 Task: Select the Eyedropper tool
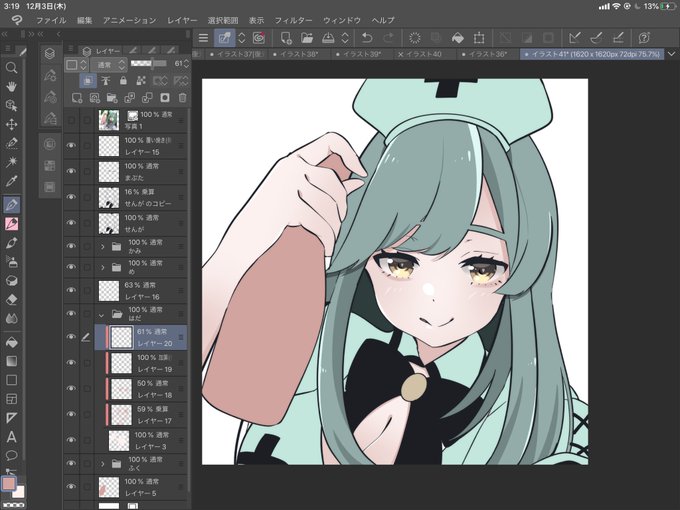(11, 181)
